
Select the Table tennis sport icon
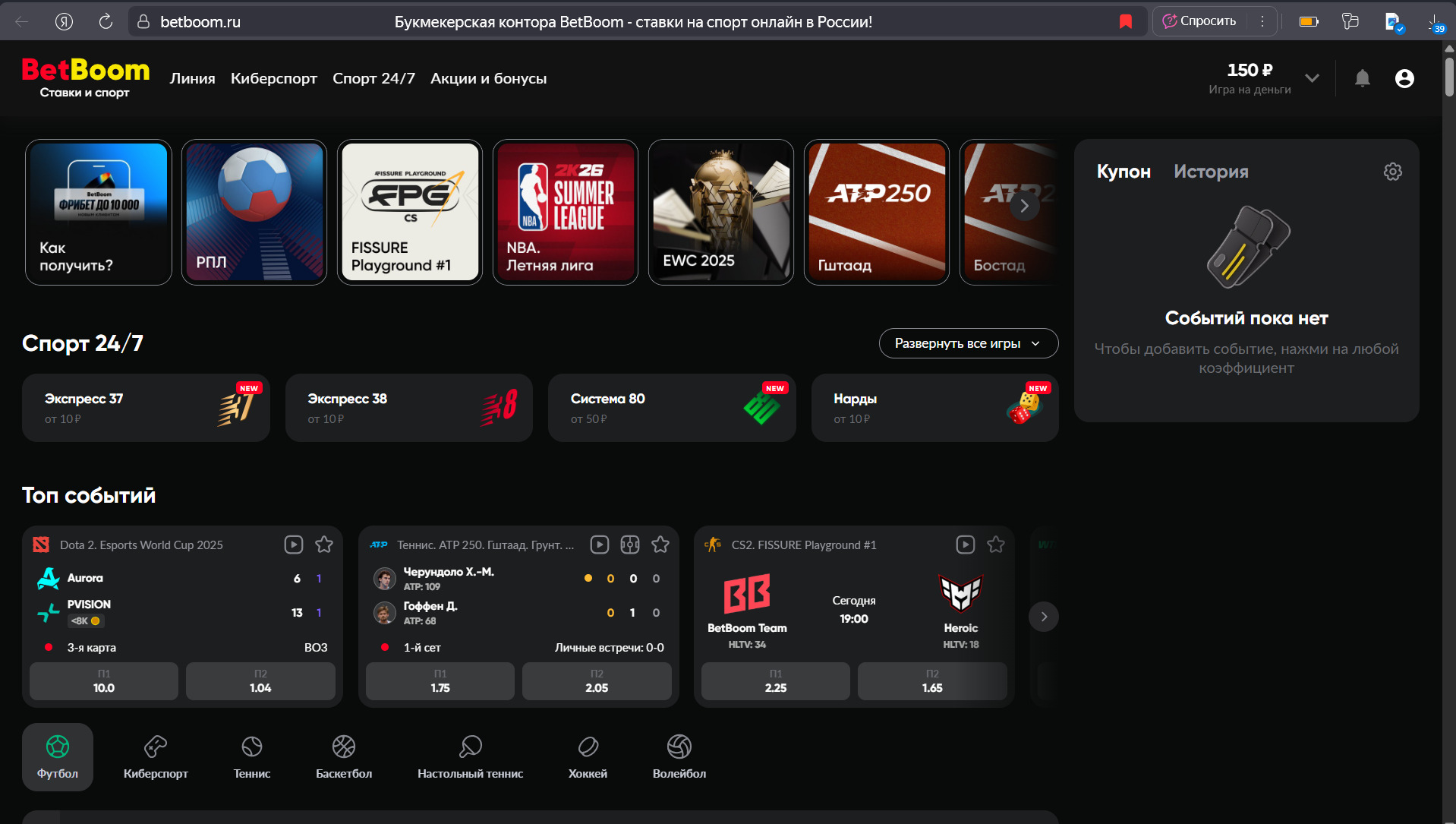tap(470, 756)
